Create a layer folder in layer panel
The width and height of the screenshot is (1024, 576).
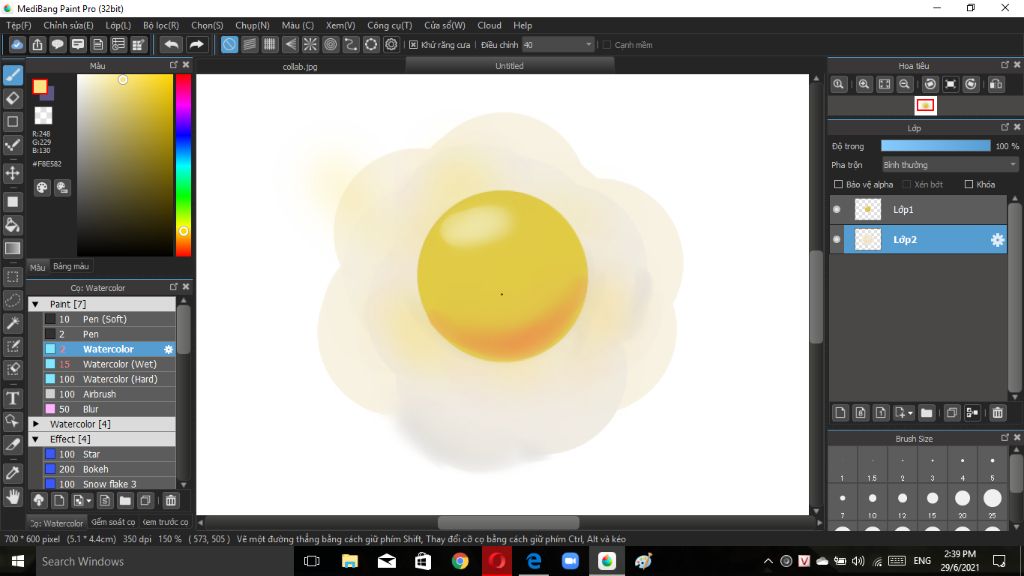[926, 413]
